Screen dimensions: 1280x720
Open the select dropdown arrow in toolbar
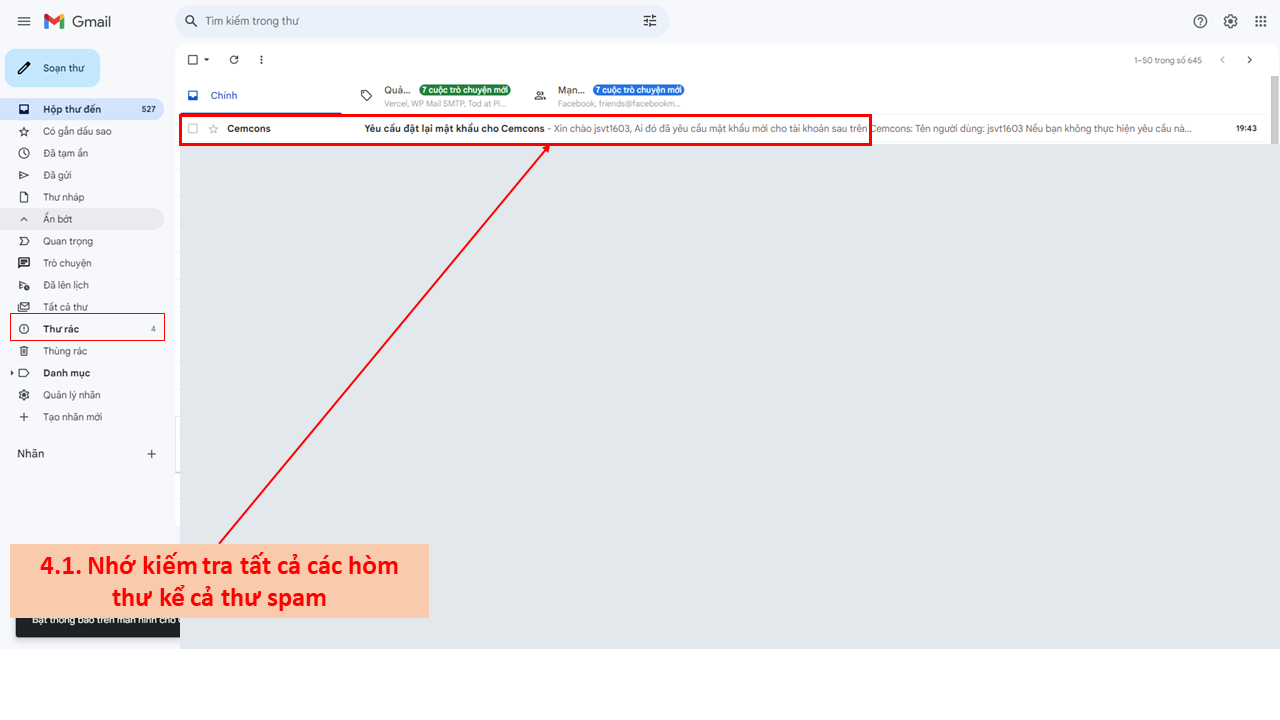click(x=207, y=60)
